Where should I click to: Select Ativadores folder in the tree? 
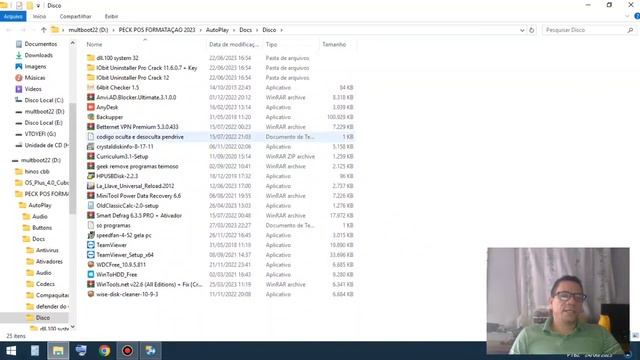[x=49, y=262]
